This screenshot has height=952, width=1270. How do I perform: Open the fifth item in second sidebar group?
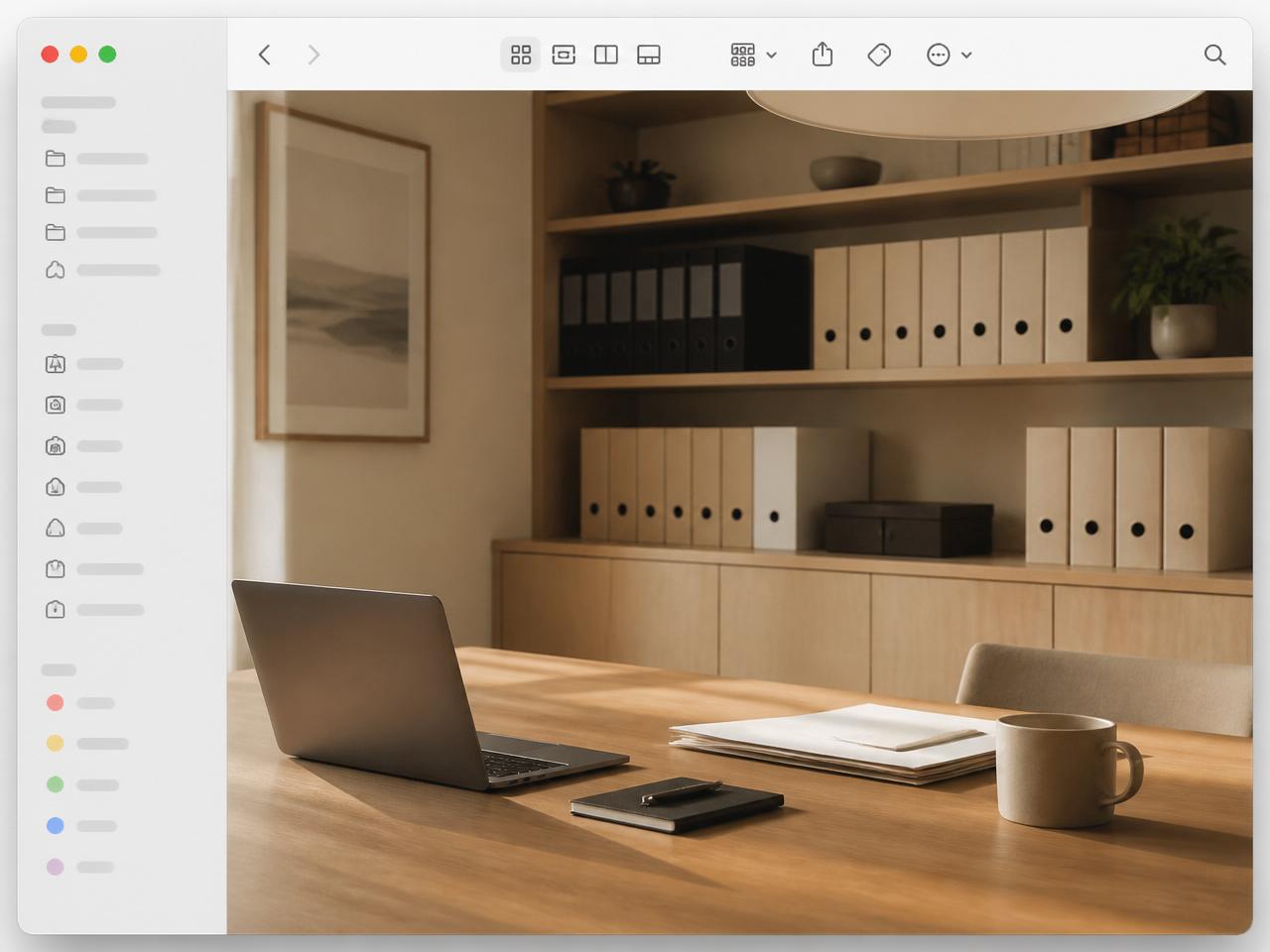[x=84, y=529]
